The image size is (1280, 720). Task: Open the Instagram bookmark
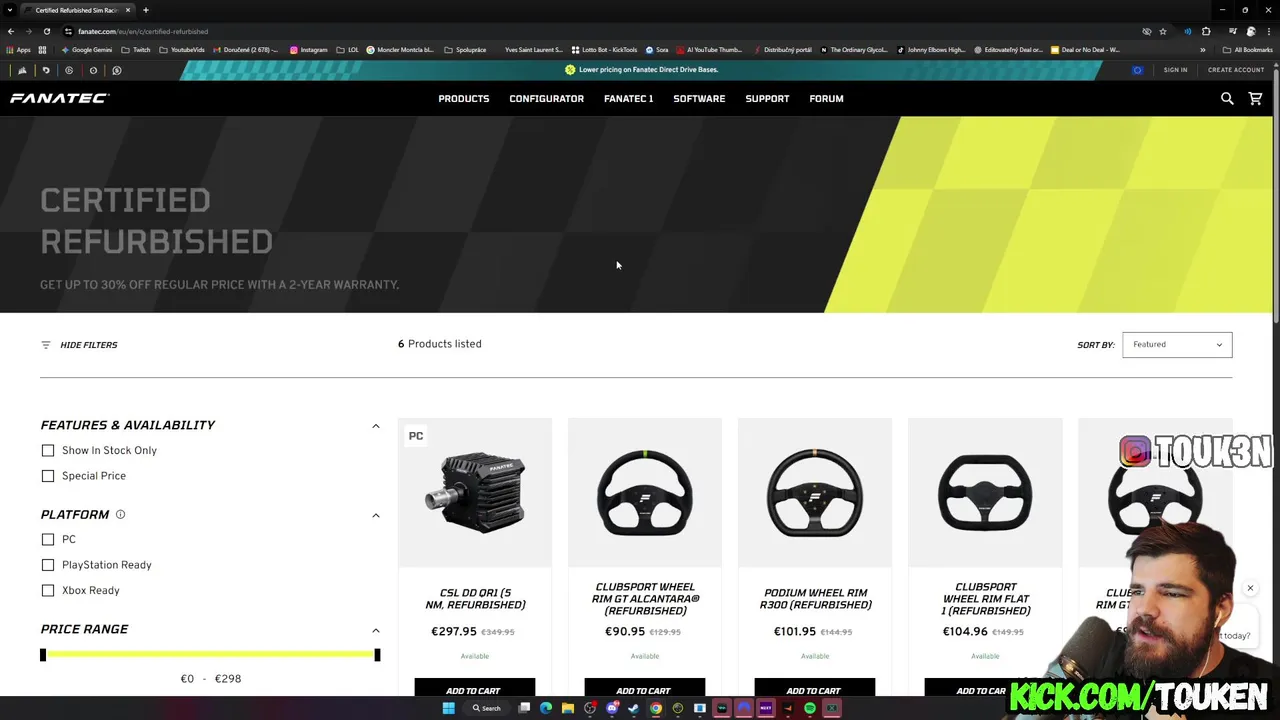309,50
